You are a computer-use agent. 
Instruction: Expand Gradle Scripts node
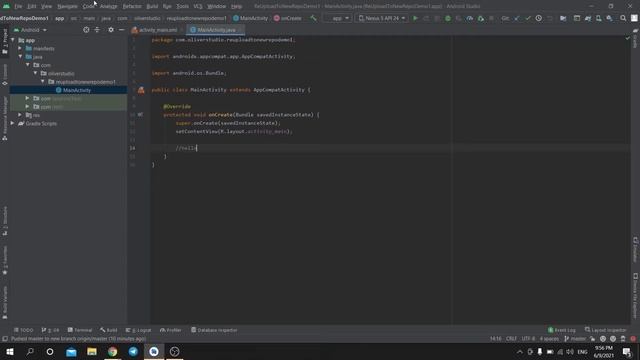pyautogui.click(x=13, y=123)
